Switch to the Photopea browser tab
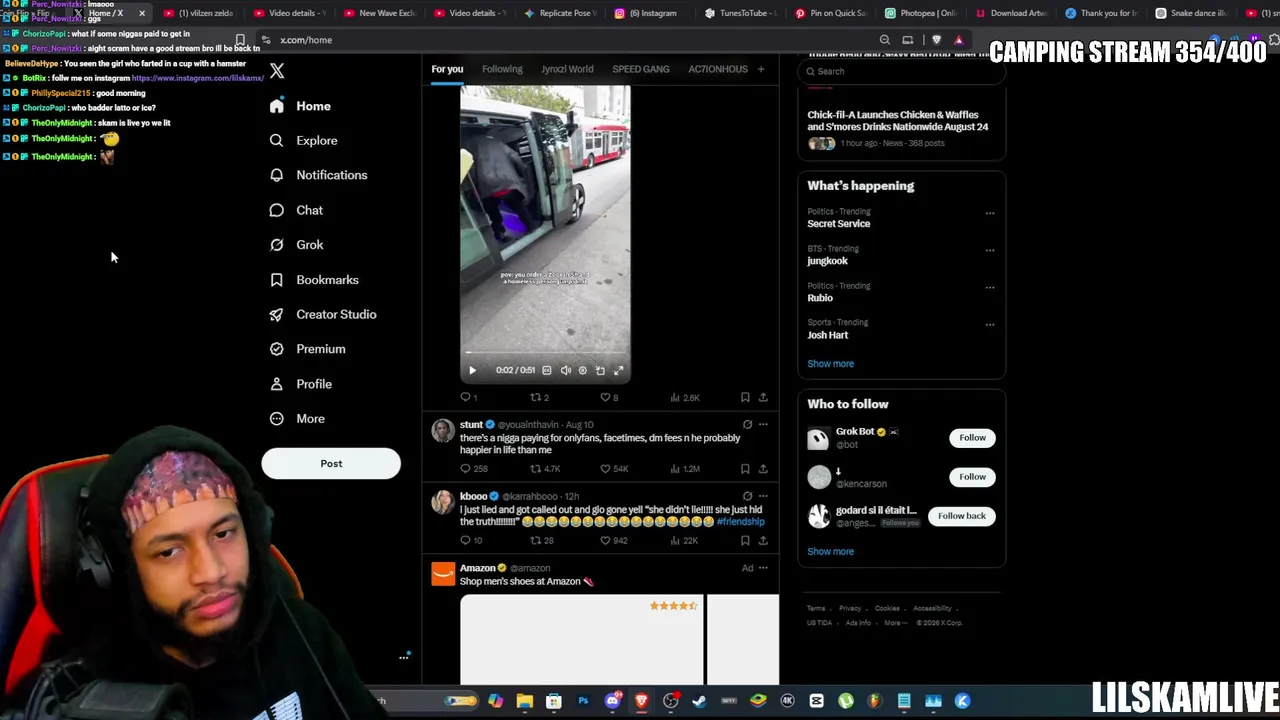The height and width of the screenshot is (720, 1280). coord(921,13)
